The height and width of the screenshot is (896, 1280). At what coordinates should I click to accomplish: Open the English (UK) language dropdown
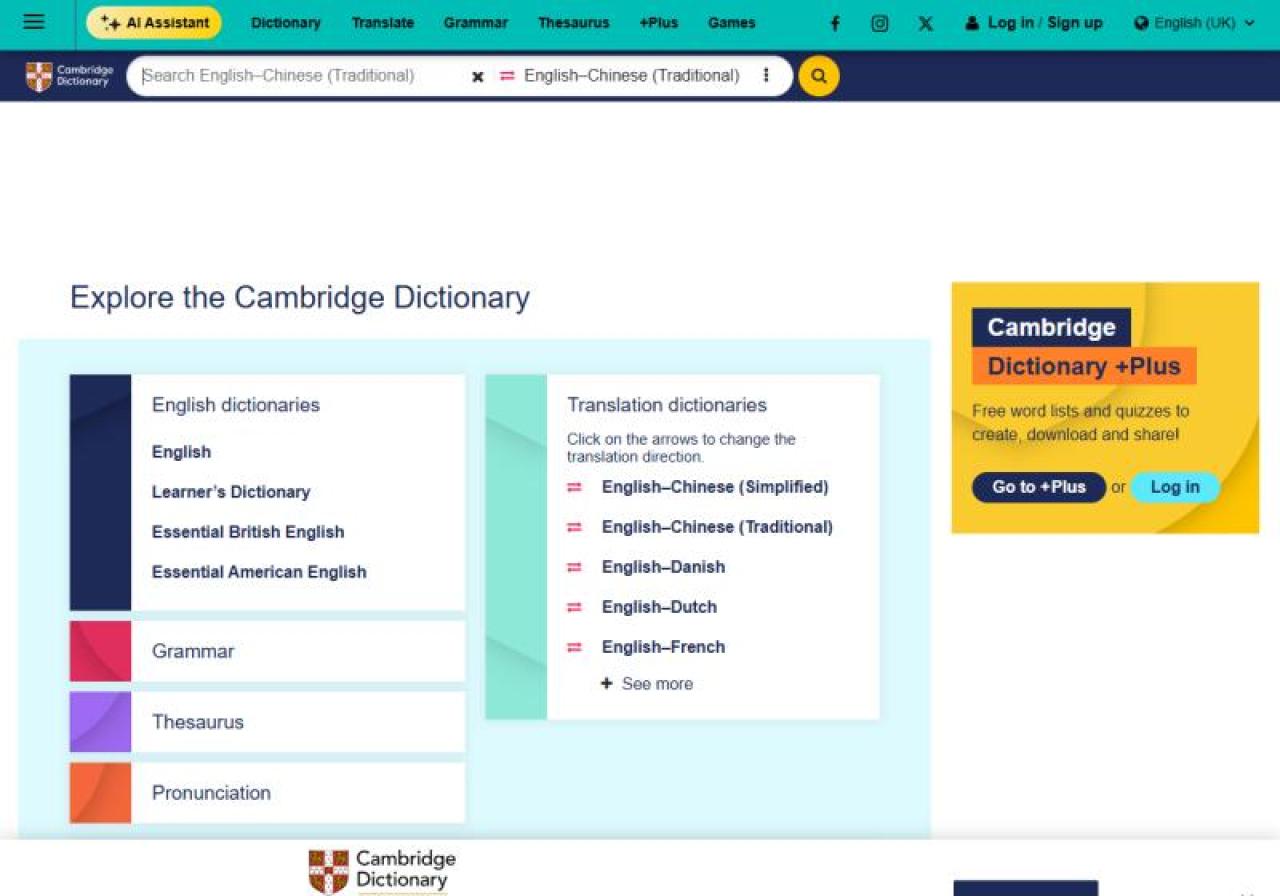(x=1194, y=23)
